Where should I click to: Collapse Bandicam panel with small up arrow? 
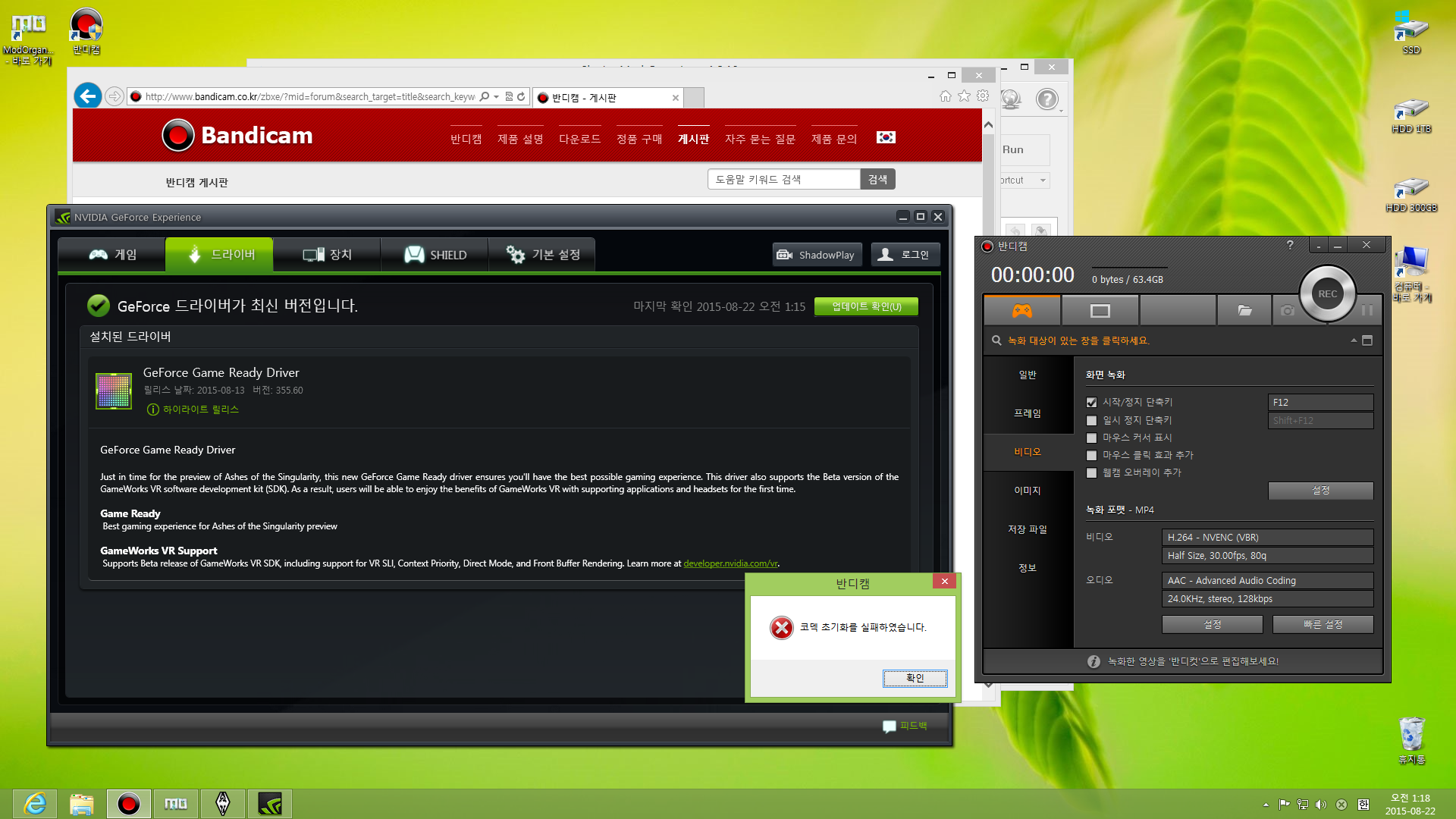1354,340
